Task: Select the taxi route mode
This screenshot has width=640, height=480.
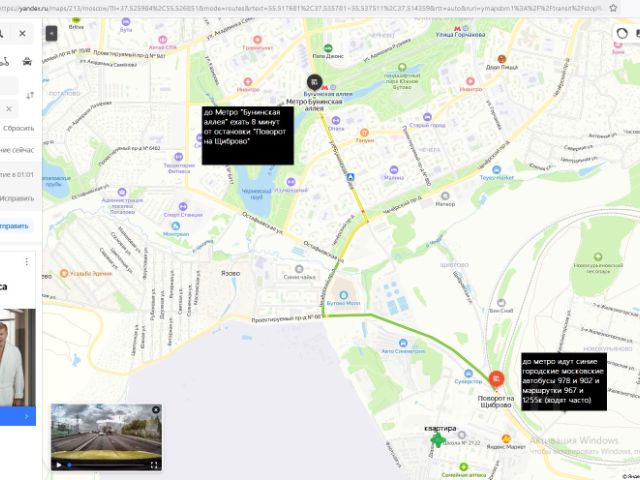Action: point(27,62)
